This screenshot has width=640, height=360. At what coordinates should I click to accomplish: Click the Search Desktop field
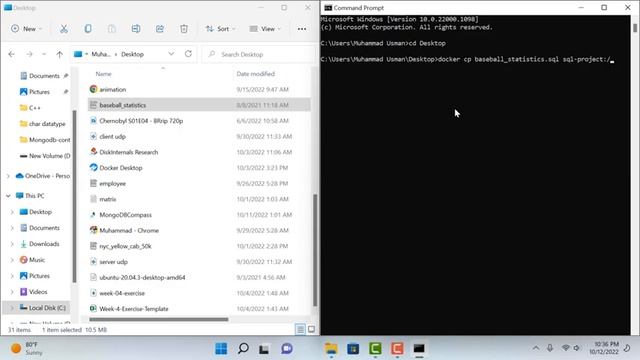[x=258, y=54]
